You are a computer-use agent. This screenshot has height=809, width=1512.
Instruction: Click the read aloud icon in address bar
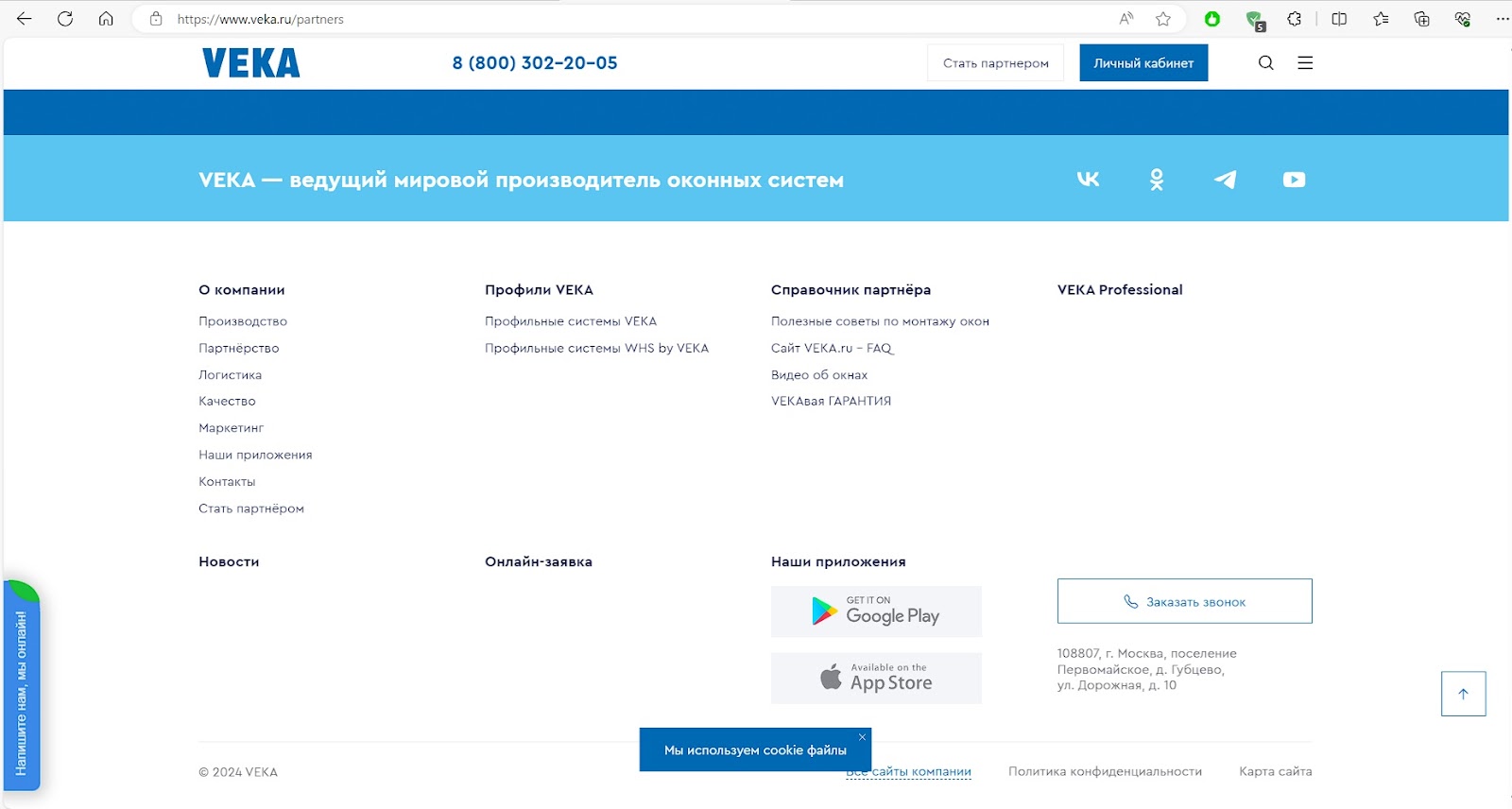(x=1126, y=19)
